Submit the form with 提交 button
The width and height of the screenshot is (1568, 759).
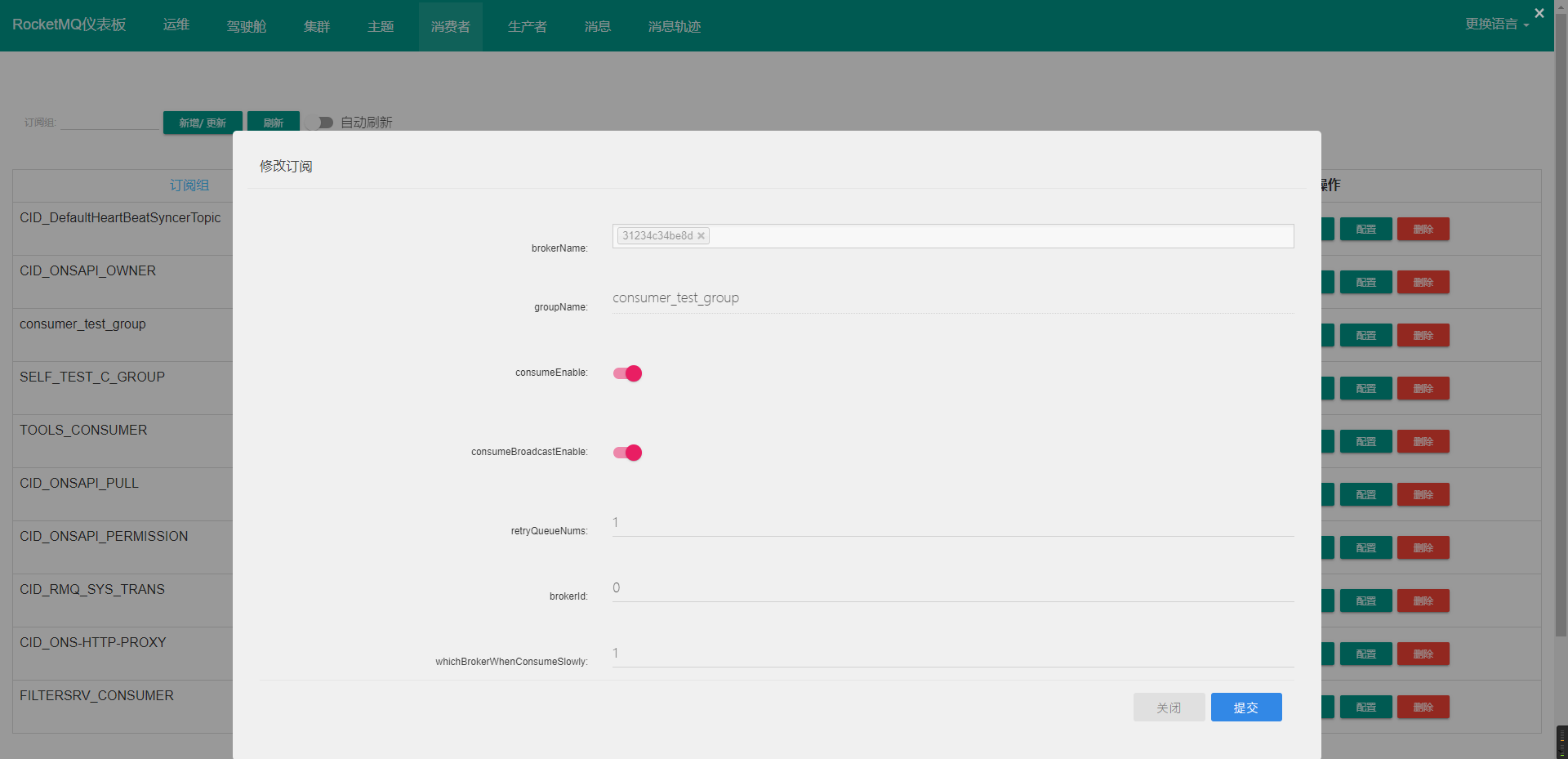pos(1245,708)
